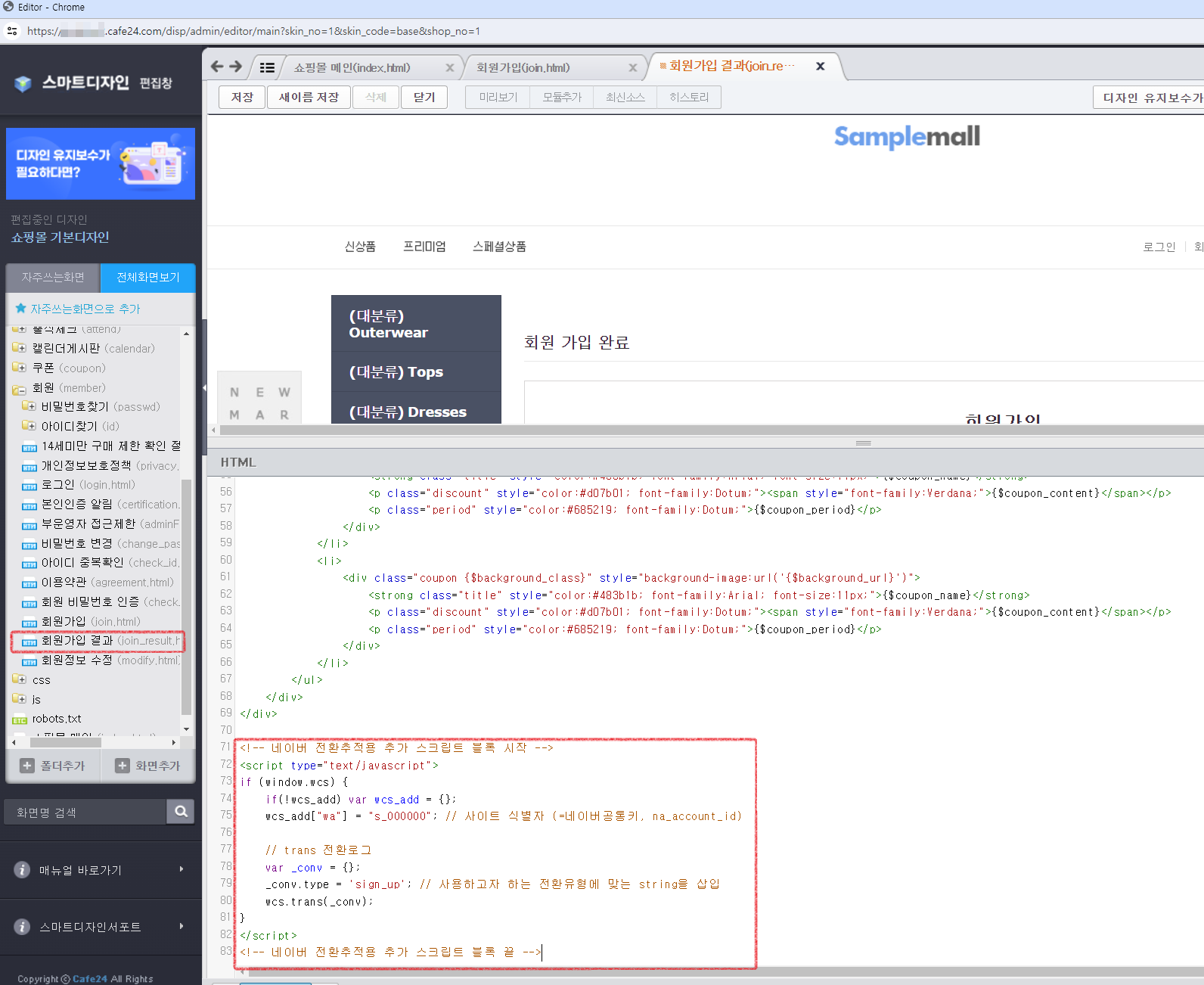Click the preview pane horizontal scrollbar
This screenshot has height=985, width=1204.
pos(711,430)
